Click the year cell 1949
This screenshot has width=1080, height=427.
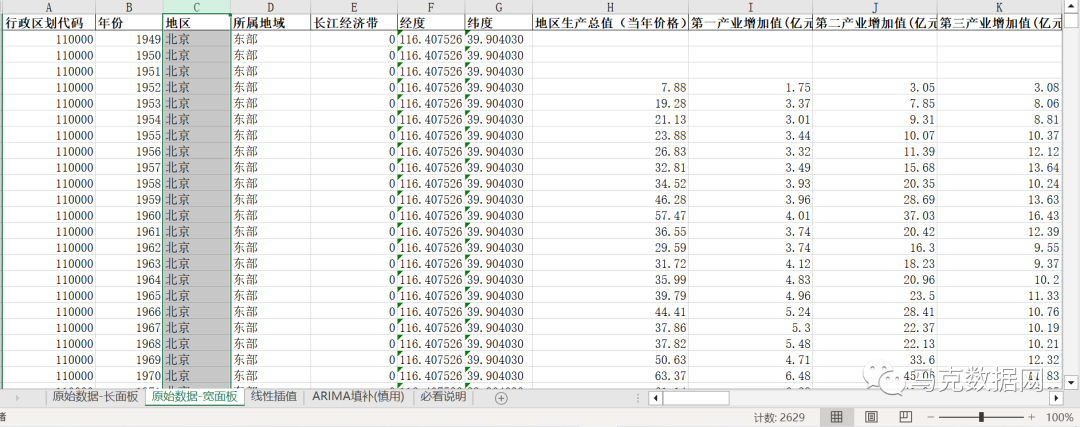coord(129,39)
